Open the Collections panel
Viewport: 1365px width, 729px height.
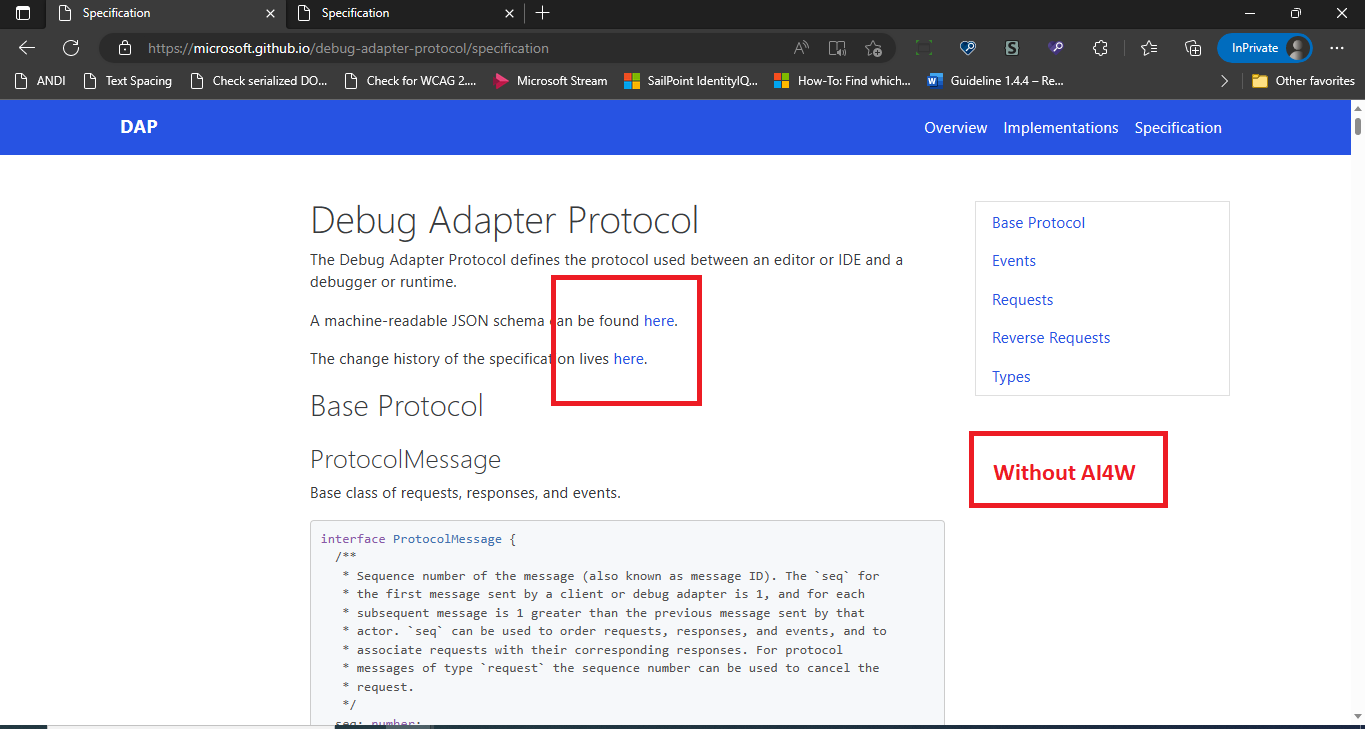coord(1192,48)
